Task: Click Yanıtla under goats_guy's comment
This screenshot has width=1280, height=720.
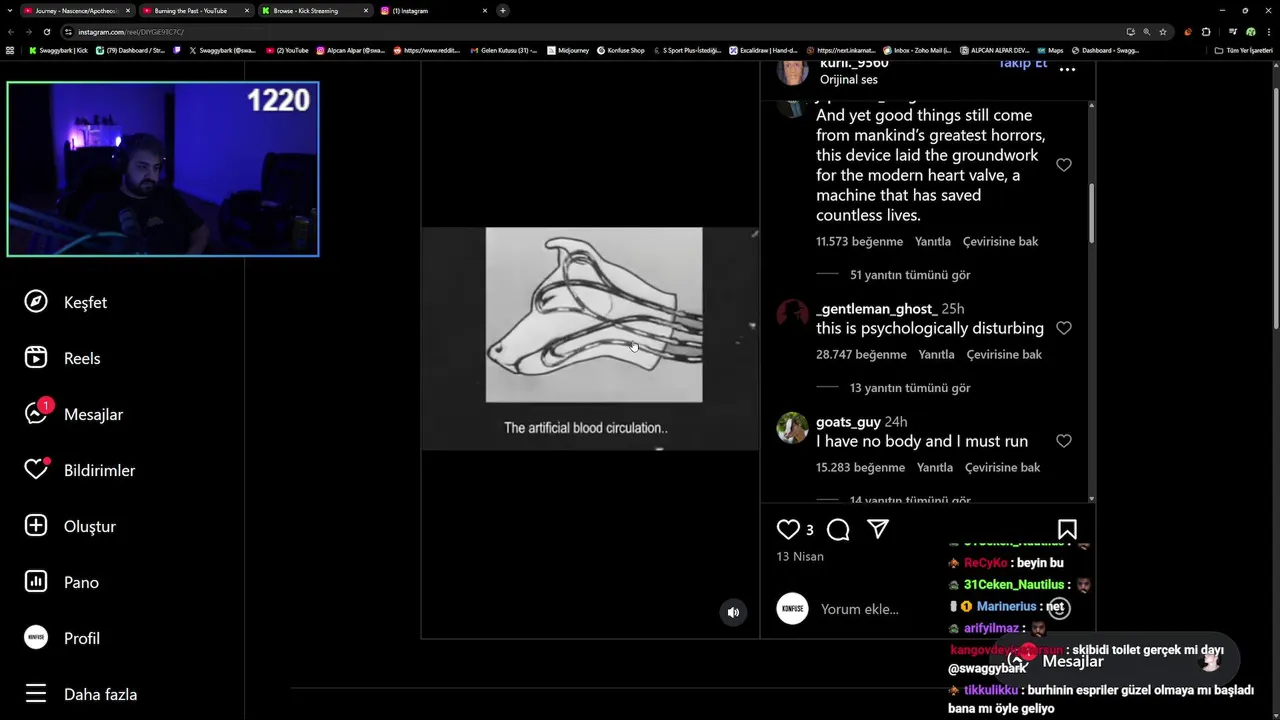Action: coord(935,467)
